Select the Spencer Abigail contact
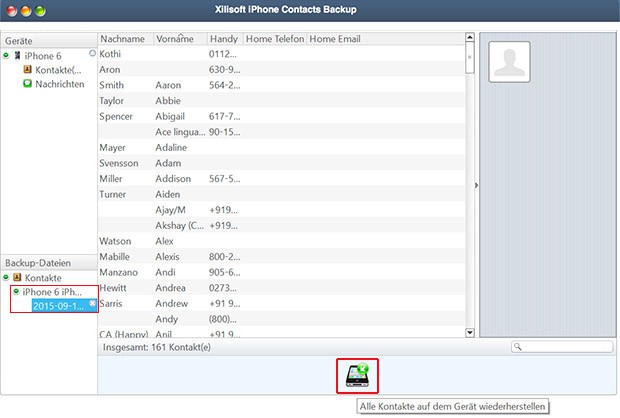The width and height of the screenshot is (620, 418). (282, 116)
